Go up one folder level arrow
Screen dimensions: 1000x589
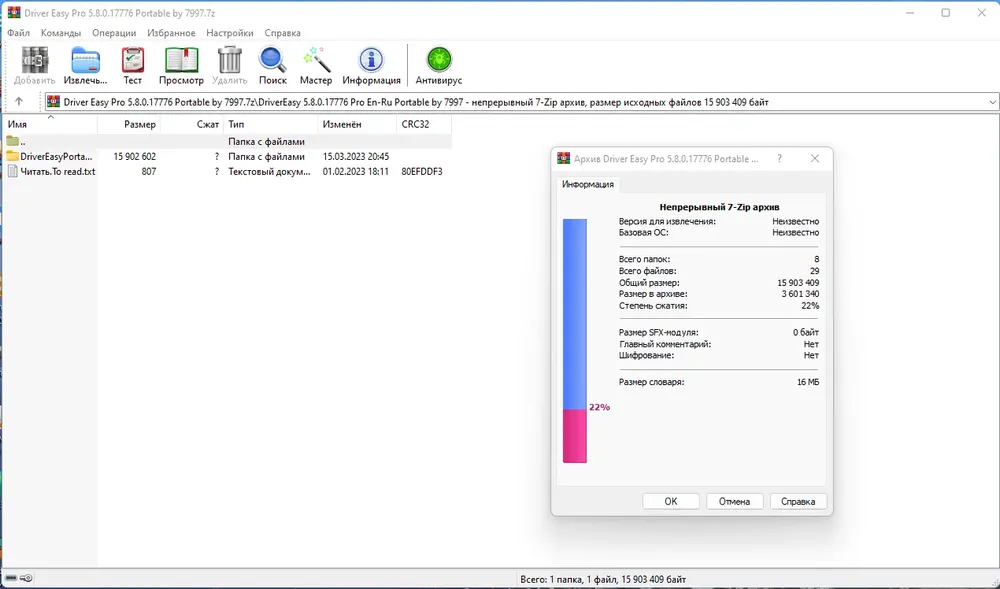(18, 101)
